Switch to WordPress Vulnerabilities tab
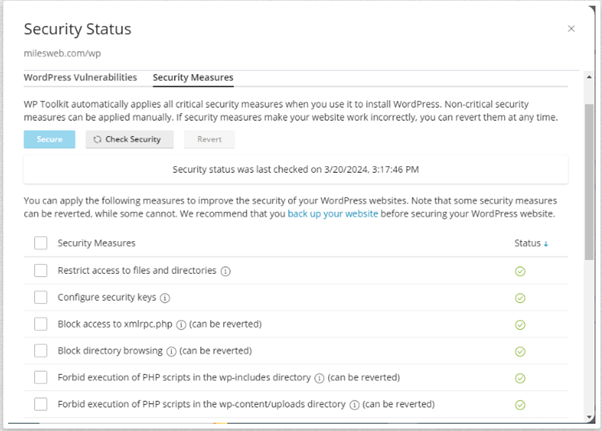Viewport: 602px width, 431px height. pyautogui.click(x=80, y=77)
